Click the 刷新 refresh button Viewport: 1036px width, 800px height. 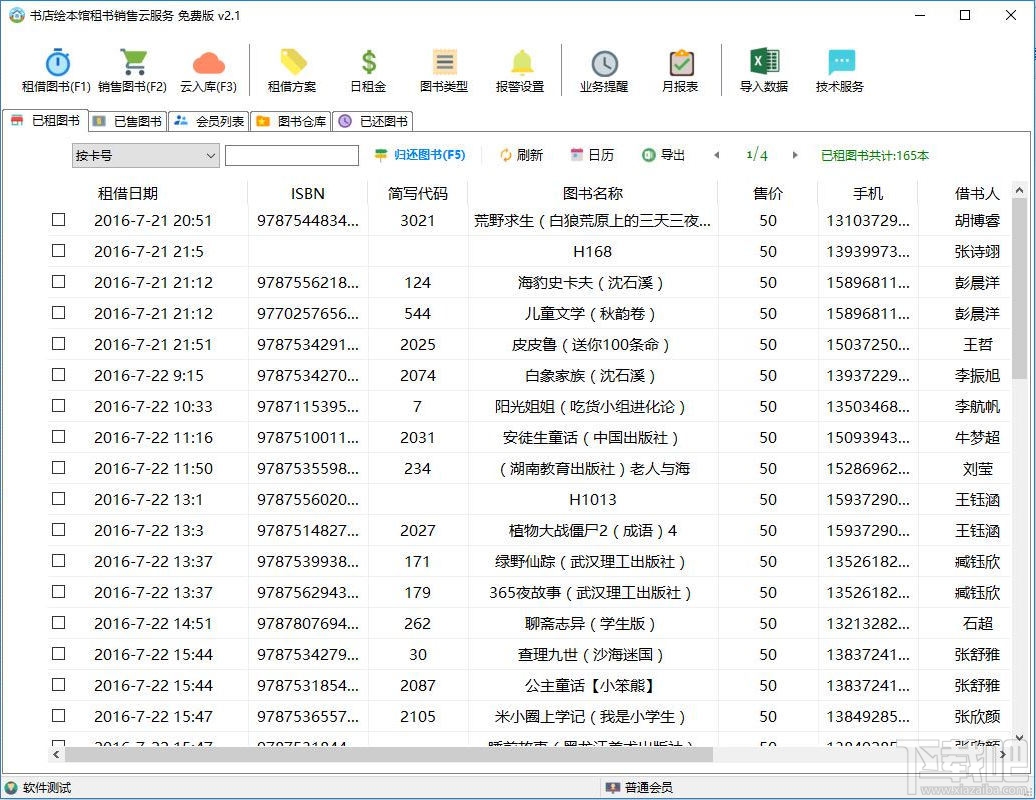click(521, 155)
